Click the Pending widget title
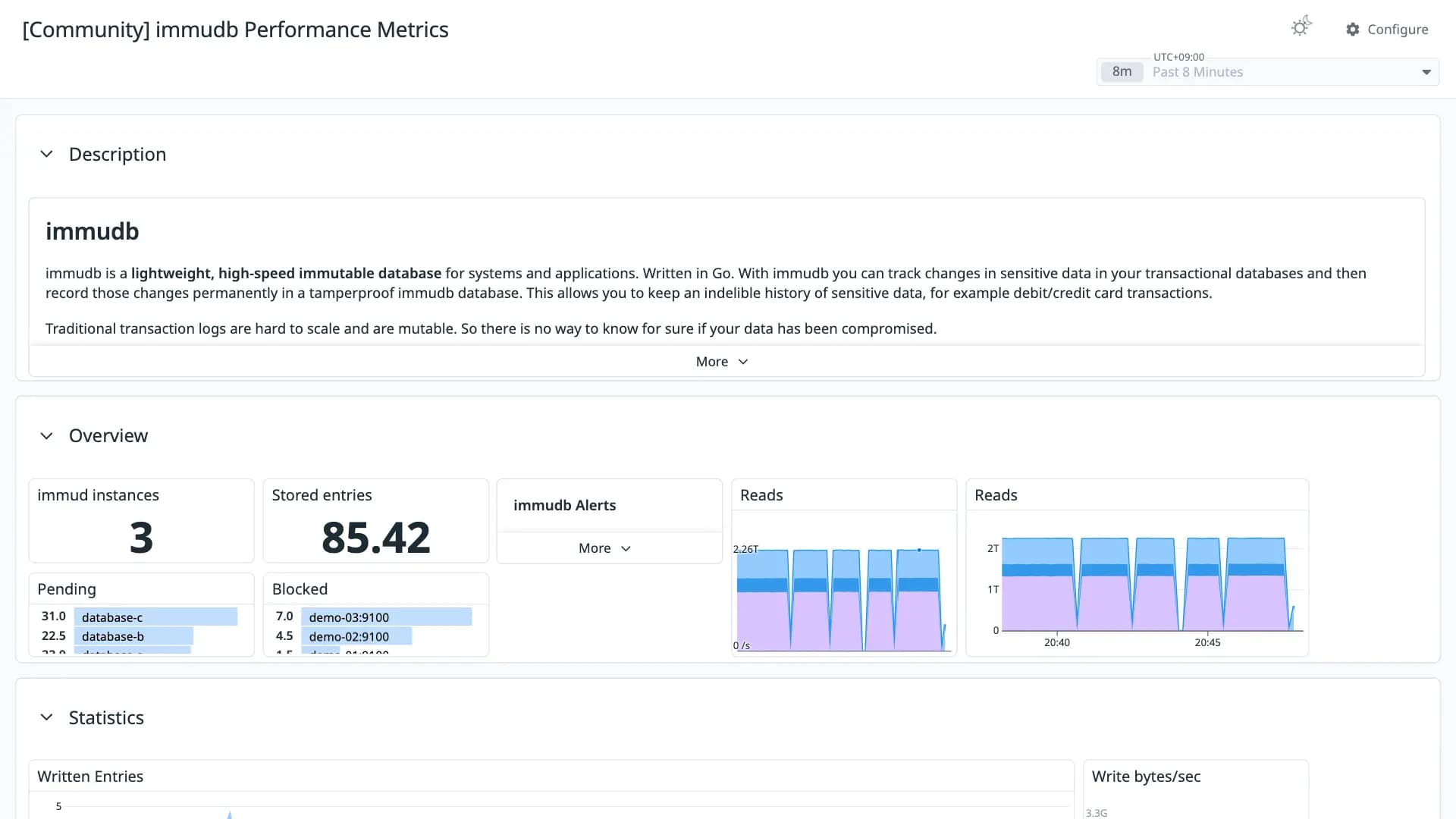Viewport: 1456px width, 819px height. pos(67,589)
